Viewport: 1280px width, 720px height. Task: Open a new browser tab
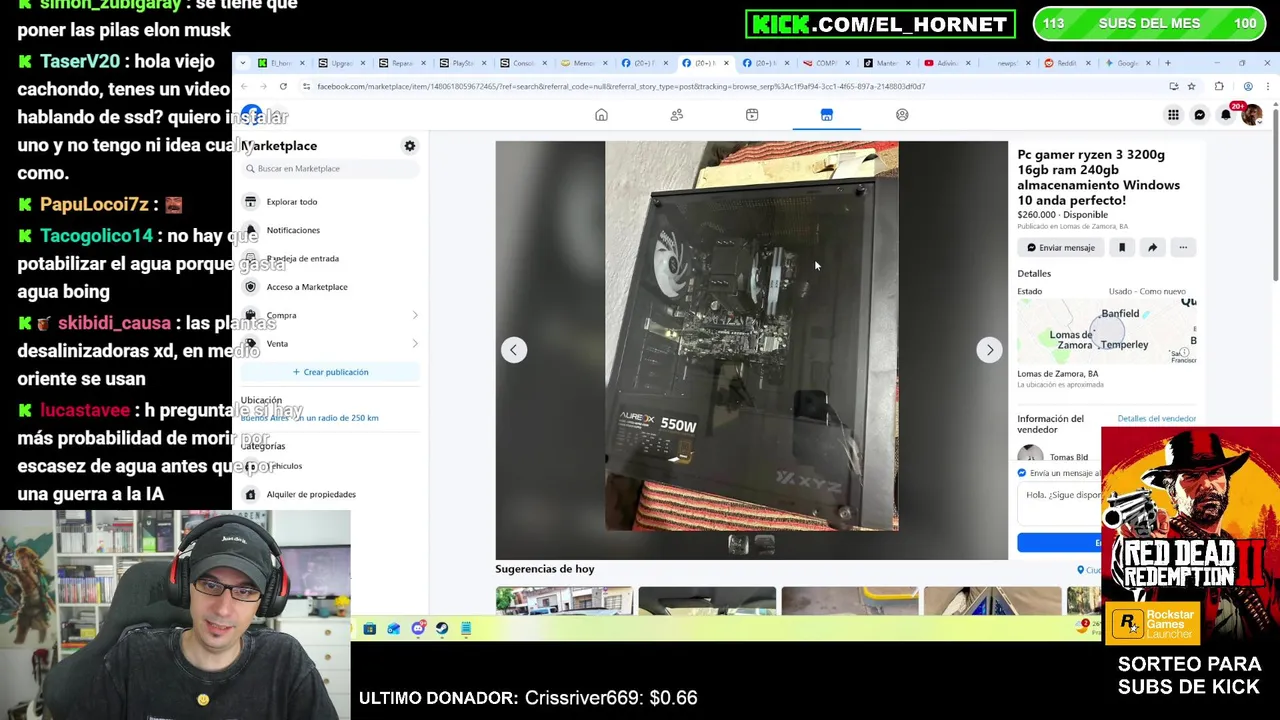pos(1167,63)
